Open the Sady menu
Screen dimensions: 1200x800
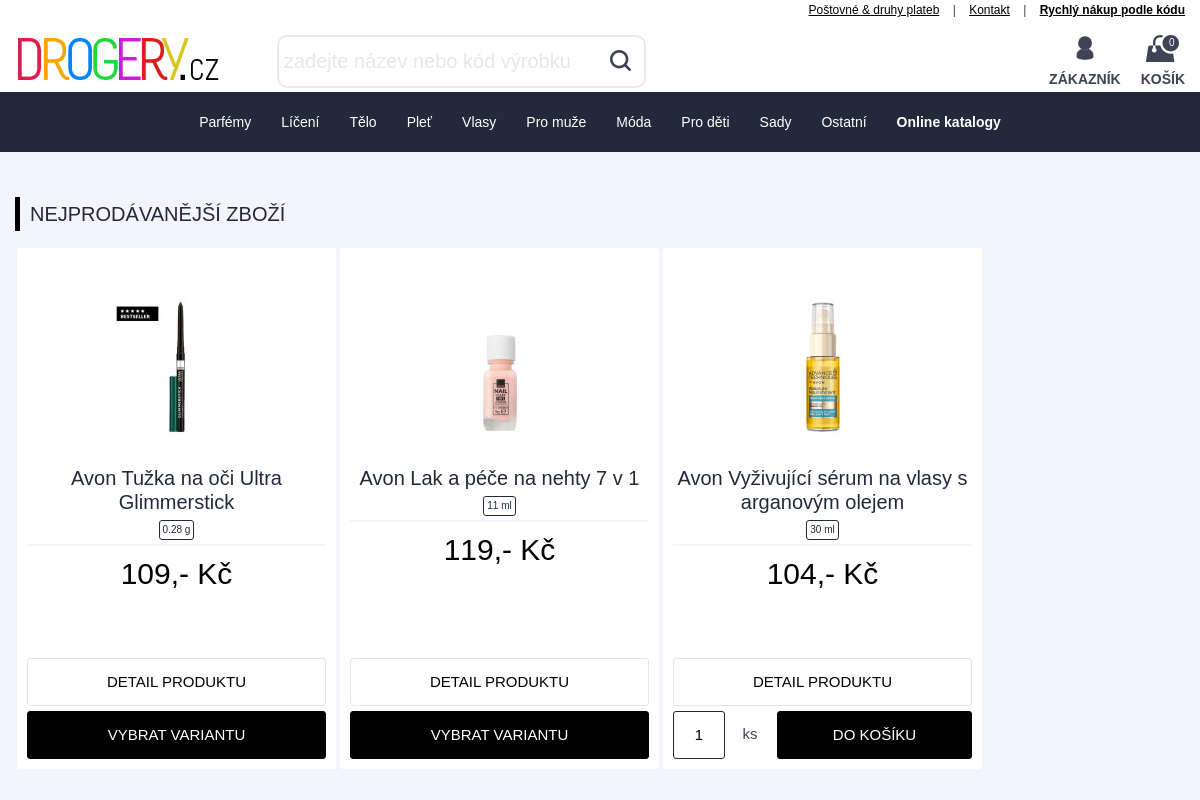click(x=775, y=122)
